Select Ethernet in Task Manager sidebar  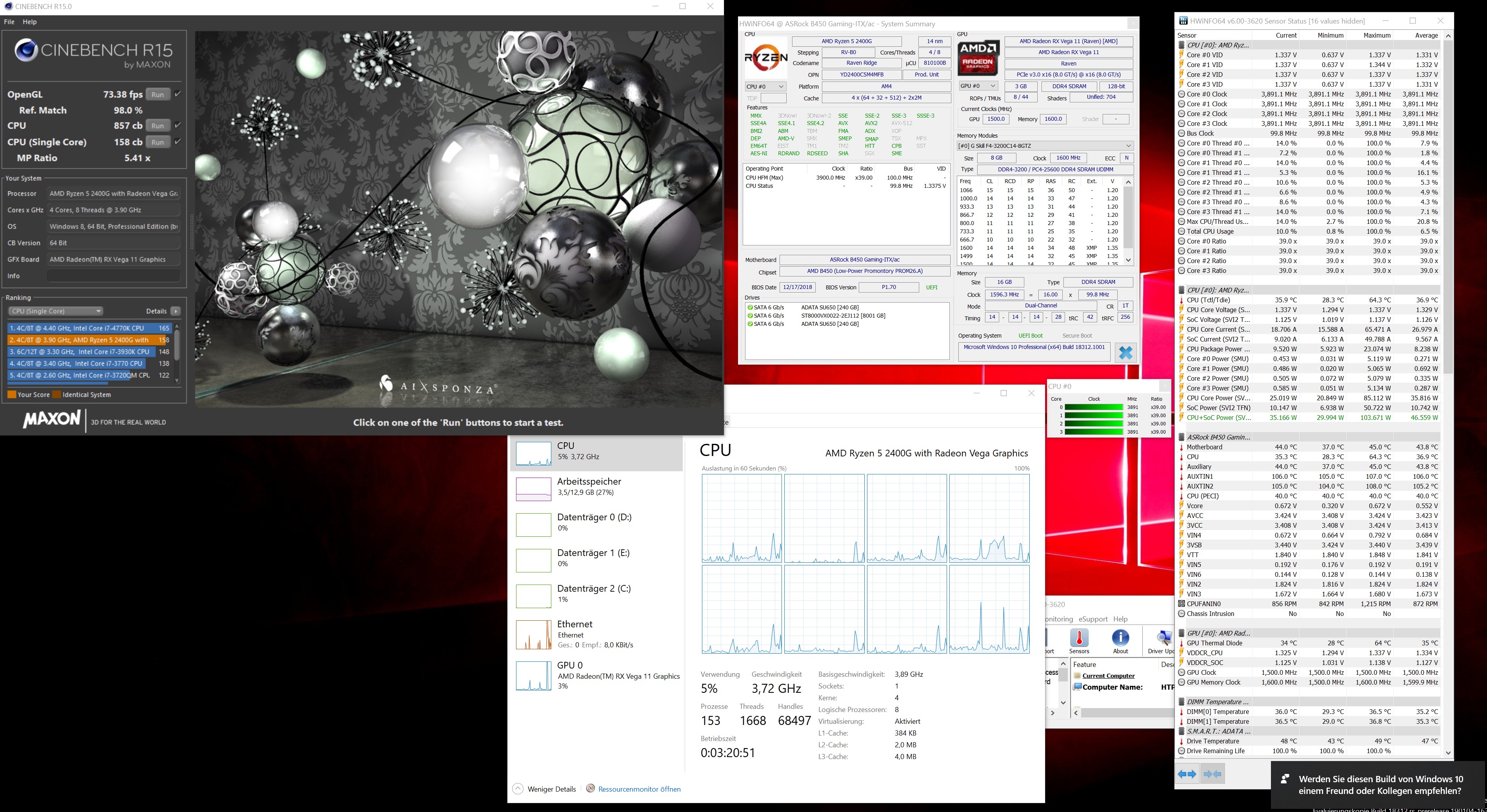click(596, 634)
